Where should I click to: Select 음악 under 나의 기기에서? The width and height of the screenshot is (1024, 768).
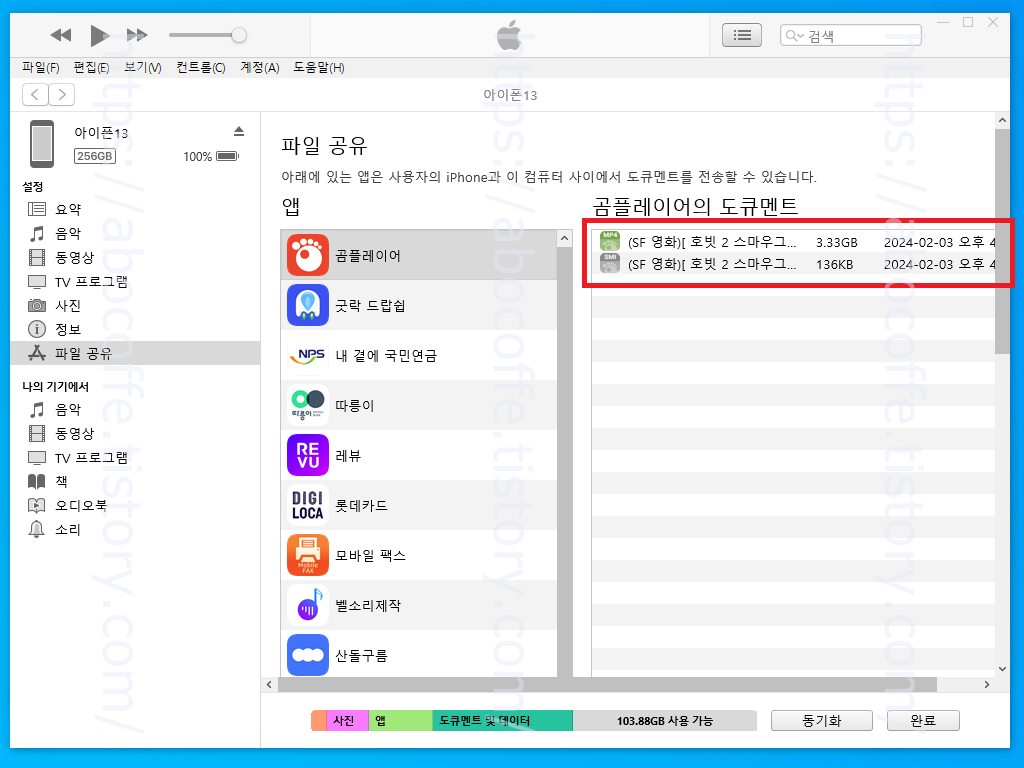[x=135, y=409]
